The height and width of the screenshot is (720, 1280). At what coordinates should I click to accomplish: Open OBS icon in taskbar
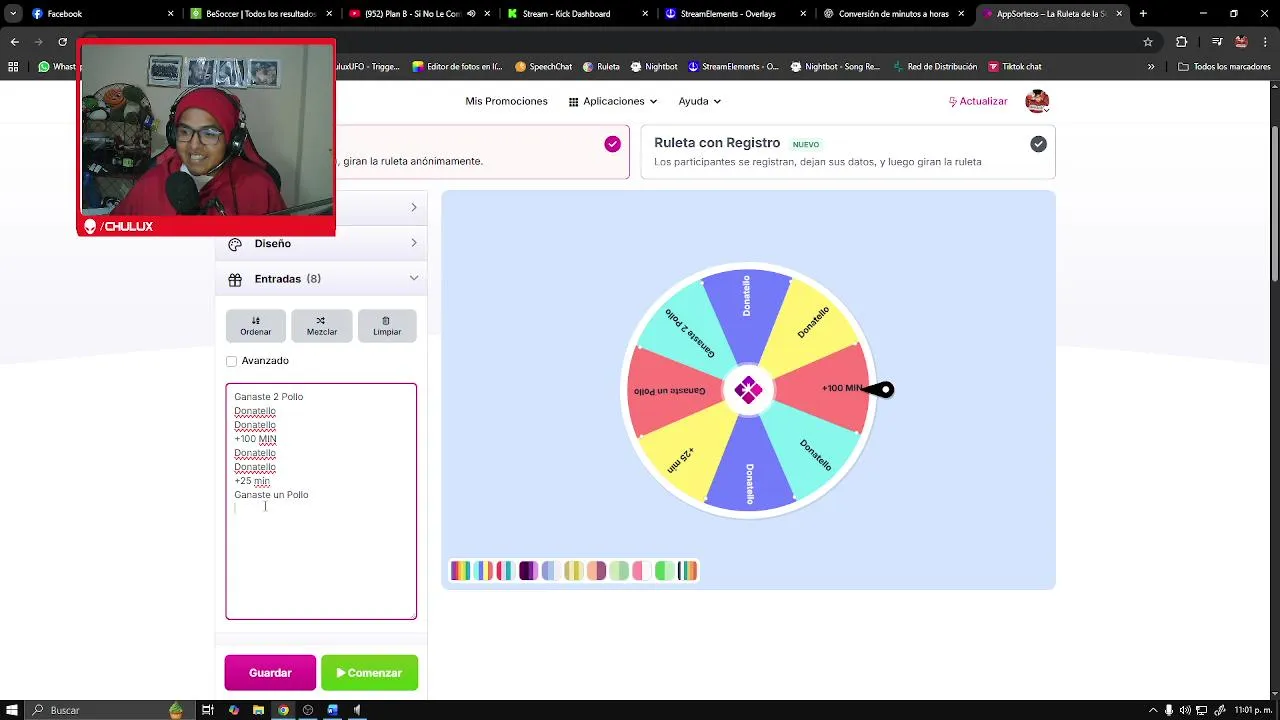pyautogui.click(x=308, y=710)
